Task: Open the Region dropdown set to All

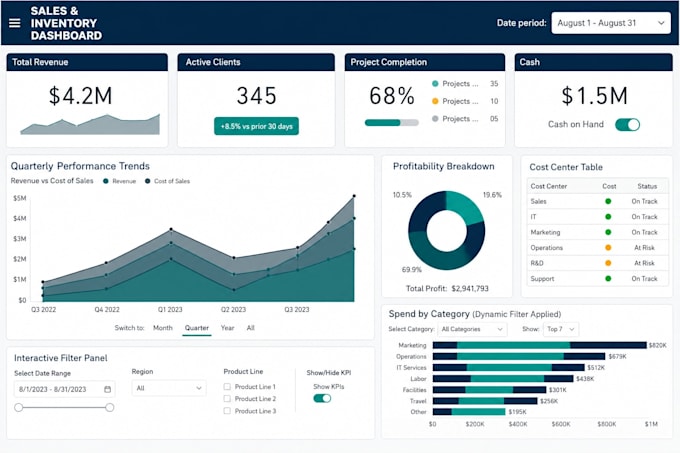Action: [169, 388]
